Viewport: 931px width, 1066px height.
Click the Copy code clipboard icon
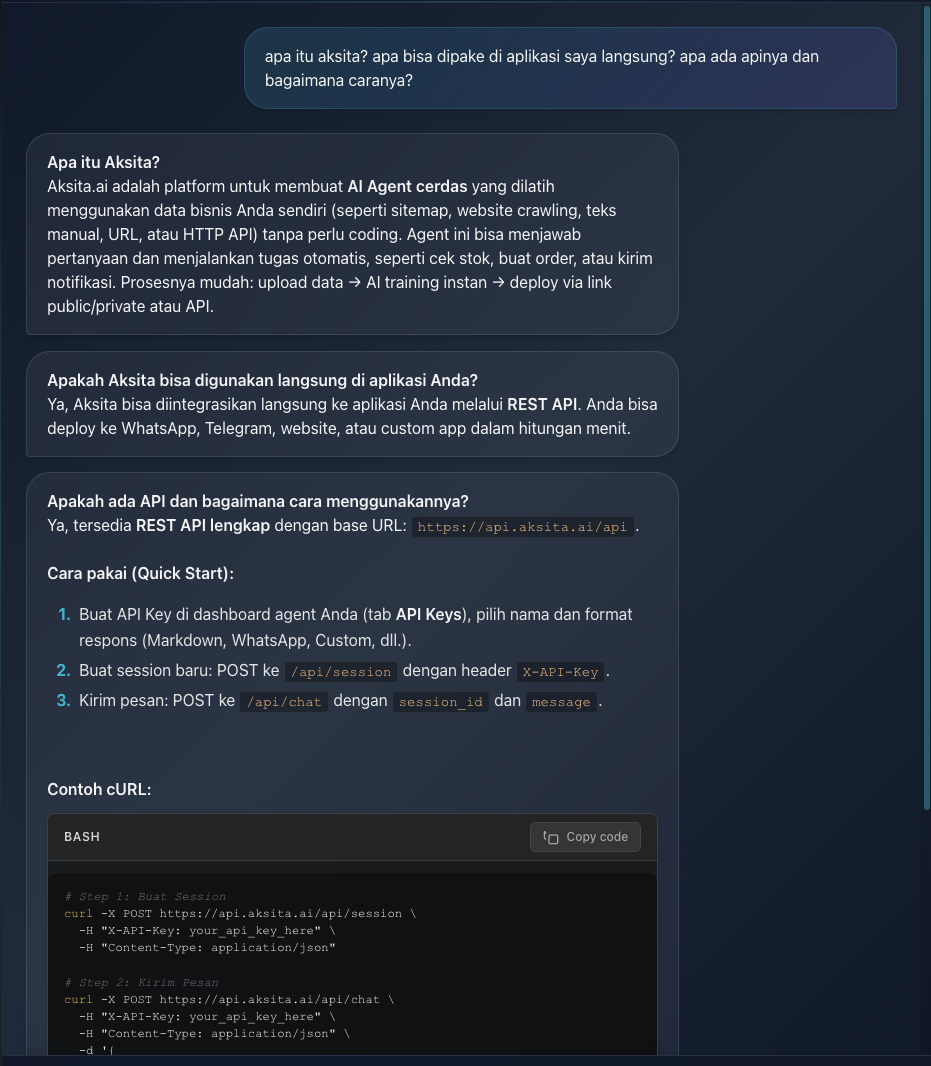point(552,837)
